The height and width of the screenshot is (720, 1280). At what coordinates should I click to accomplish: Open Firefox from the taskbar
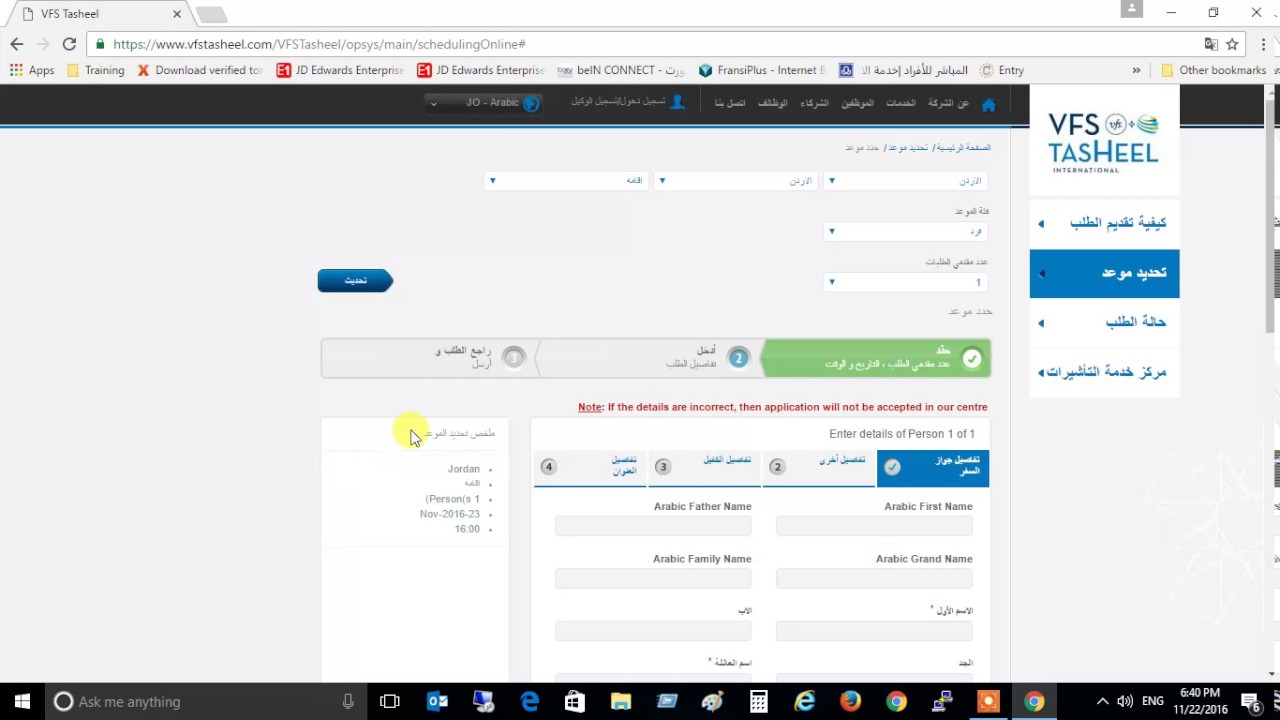[850, 702]
